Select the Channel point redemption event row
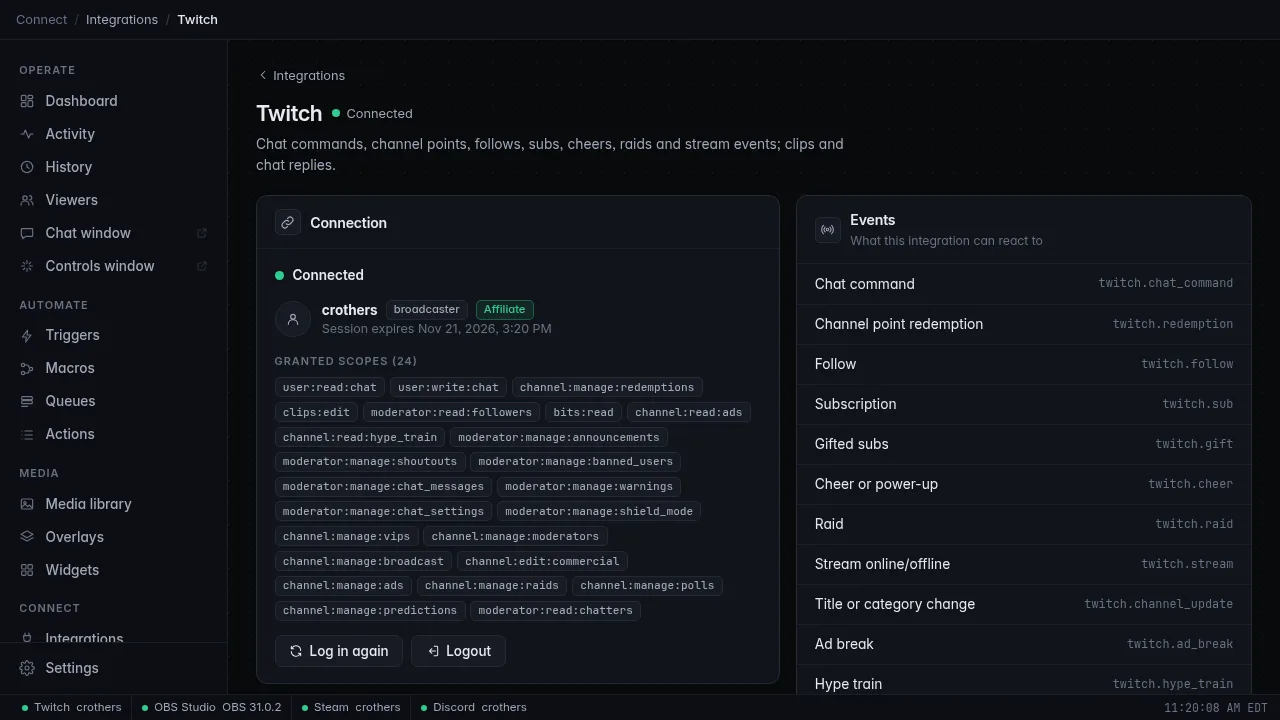 click(x=1024, y=324)
